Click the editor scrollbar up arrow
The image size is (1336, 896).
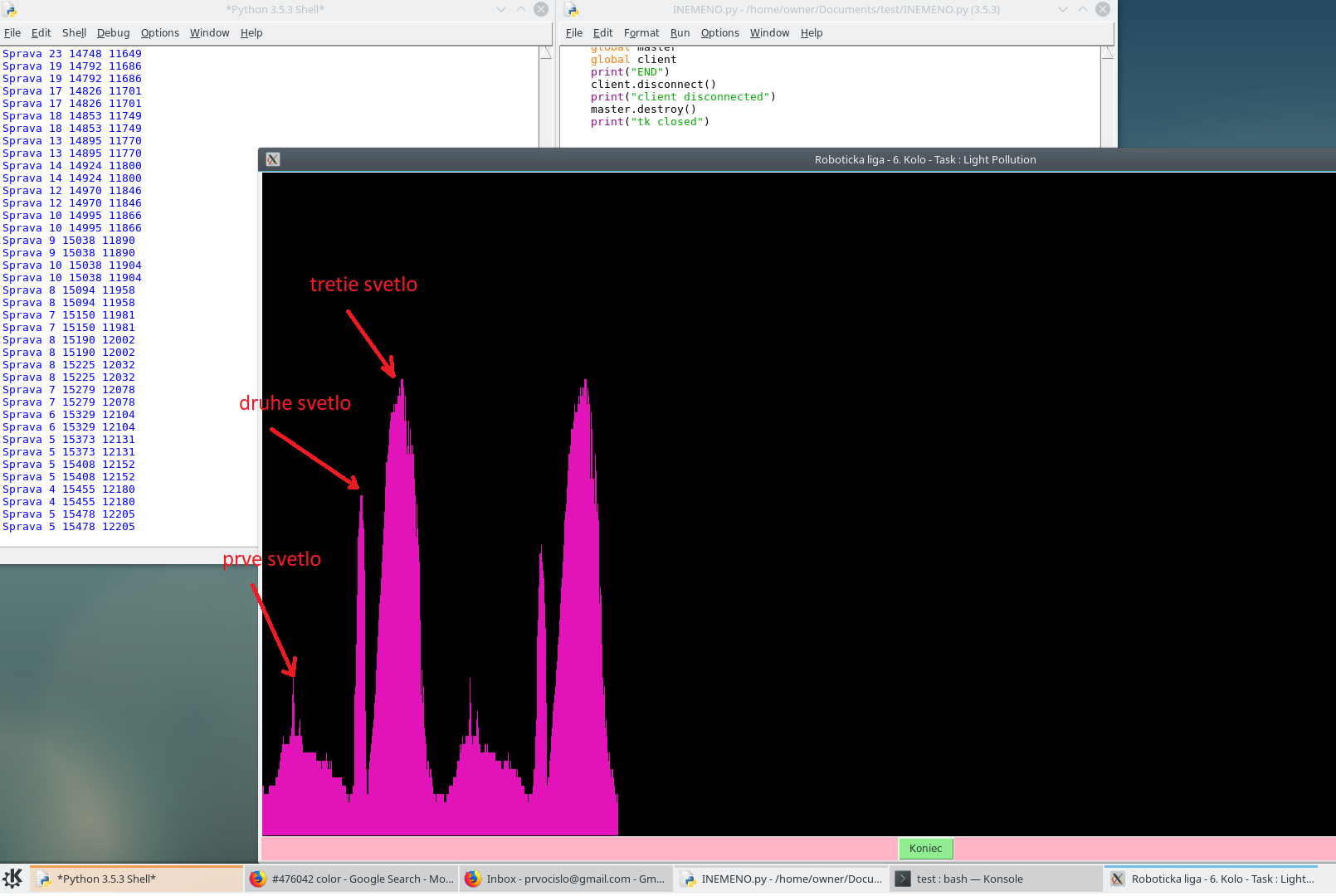pos(1107,54)
